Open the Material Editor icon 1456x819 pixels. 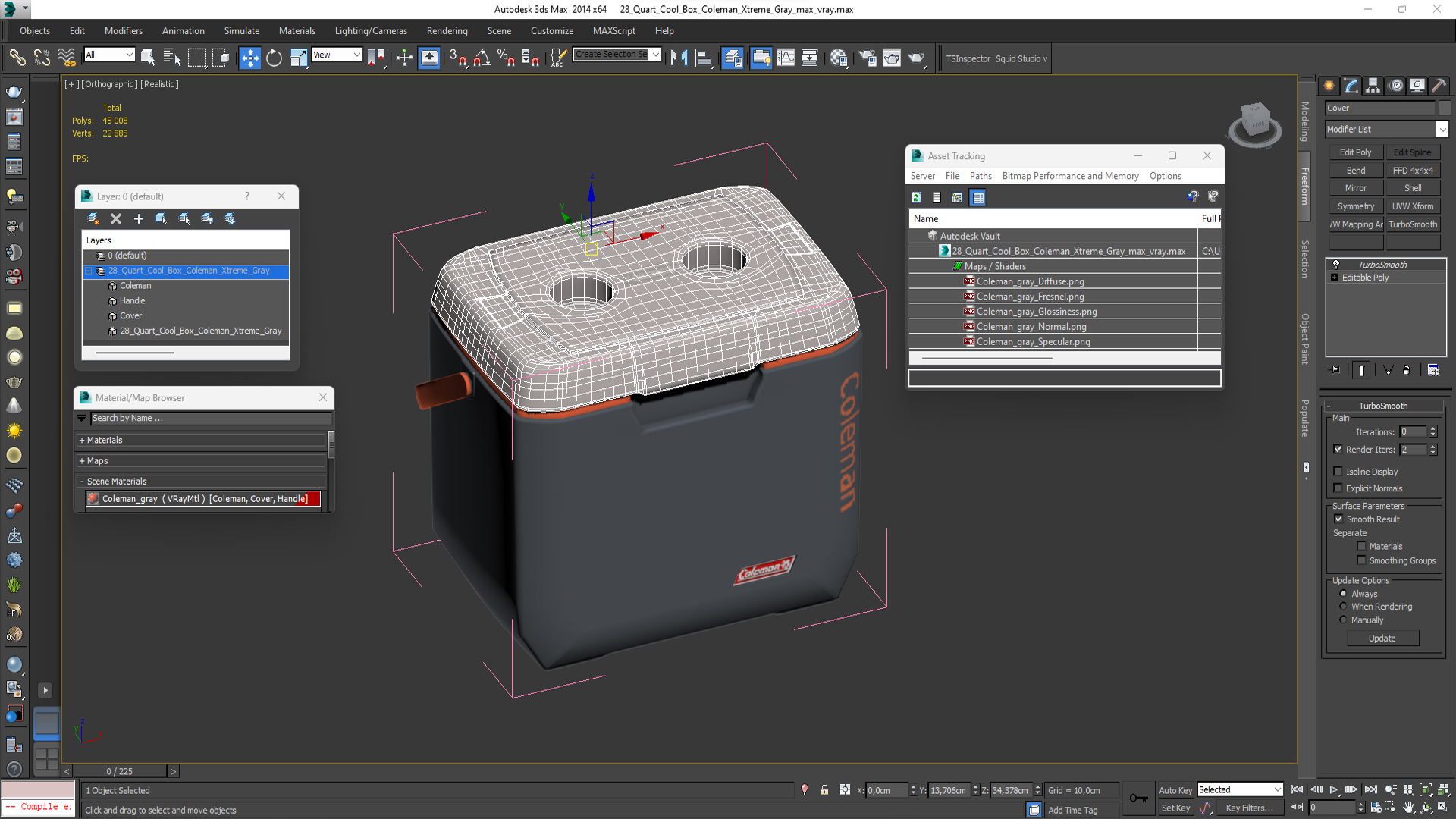pos(839,58)
